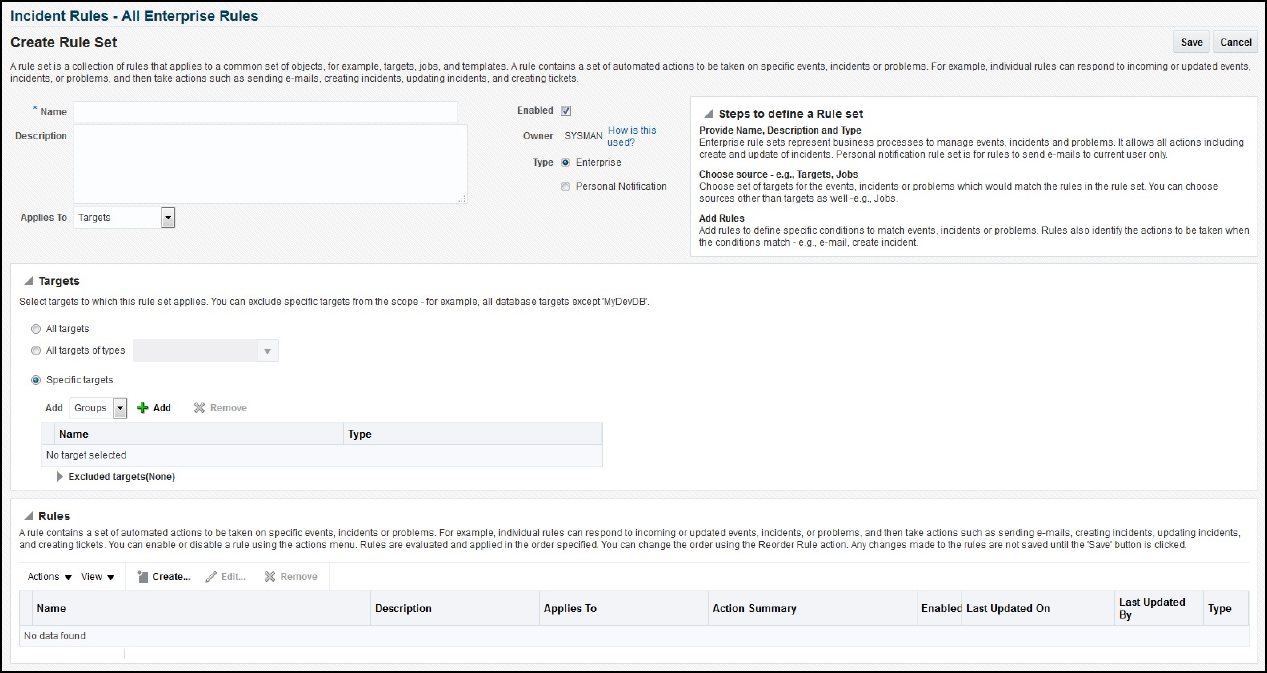1267x673 pixels.
Task: Open the How is this used? link
Action: click(x=632, y=136)
